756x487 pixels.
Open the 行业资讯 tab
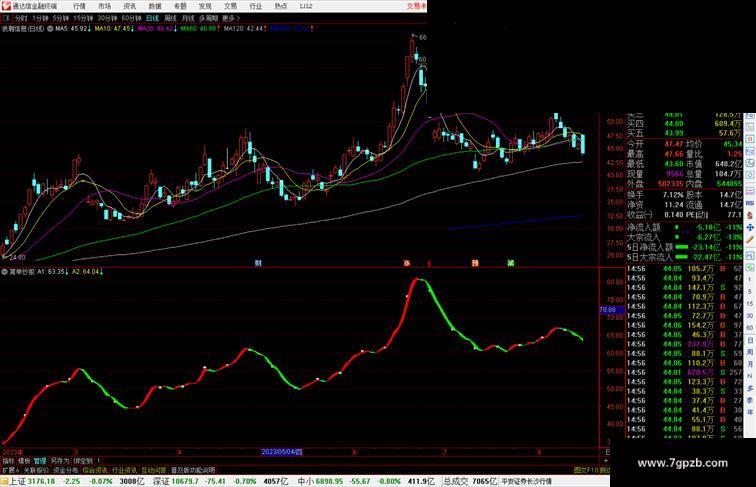click(124, 470)
